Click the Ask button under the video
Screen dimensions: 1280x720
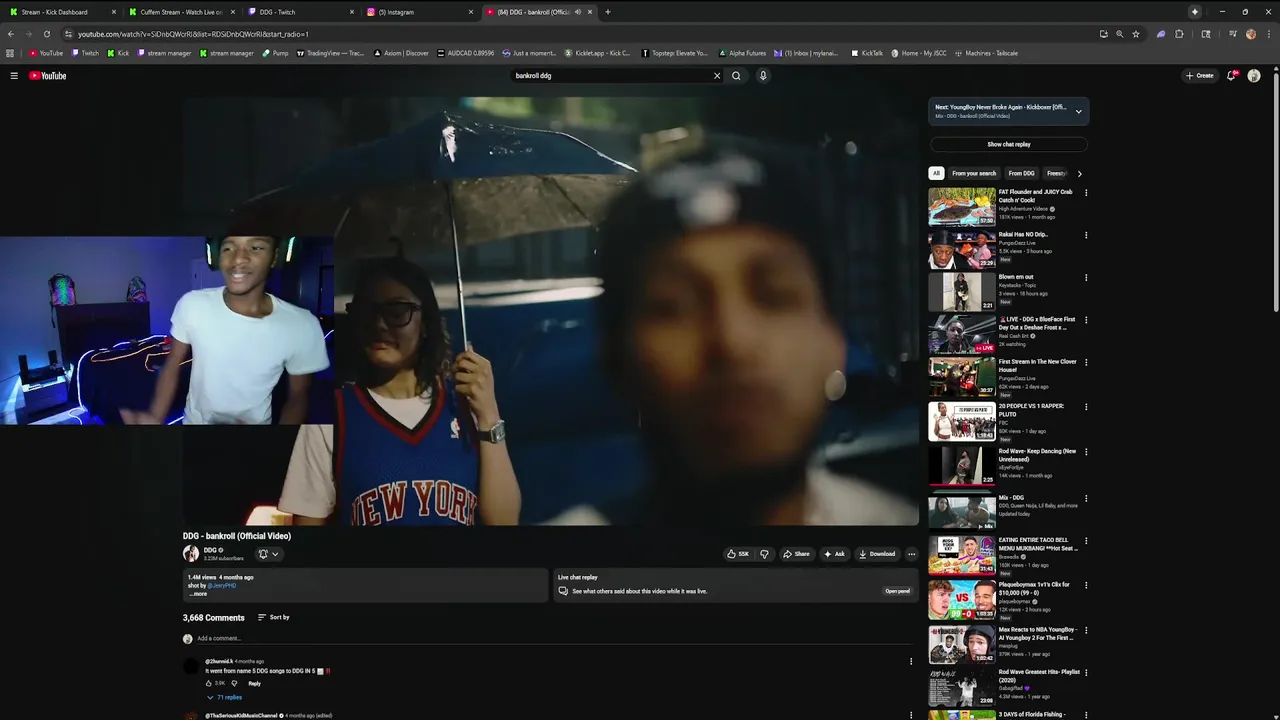[834, 554]
